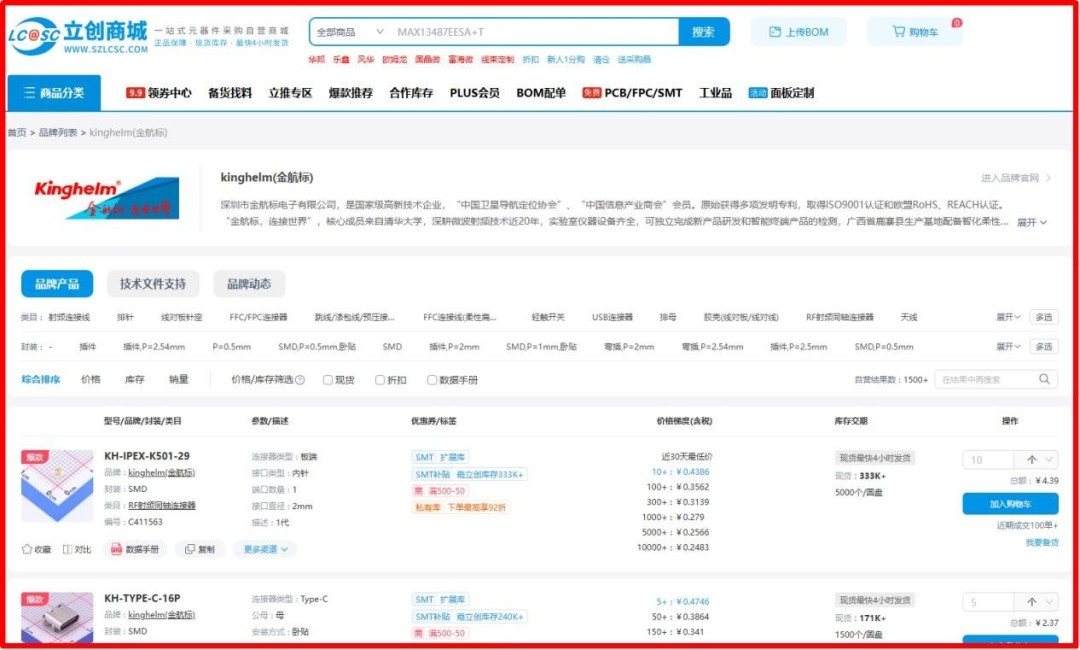This screenshot has width=1080, height=650.
Task: Focus the MAX13487EESA+T search input
Action: click(x=536, y=32)
